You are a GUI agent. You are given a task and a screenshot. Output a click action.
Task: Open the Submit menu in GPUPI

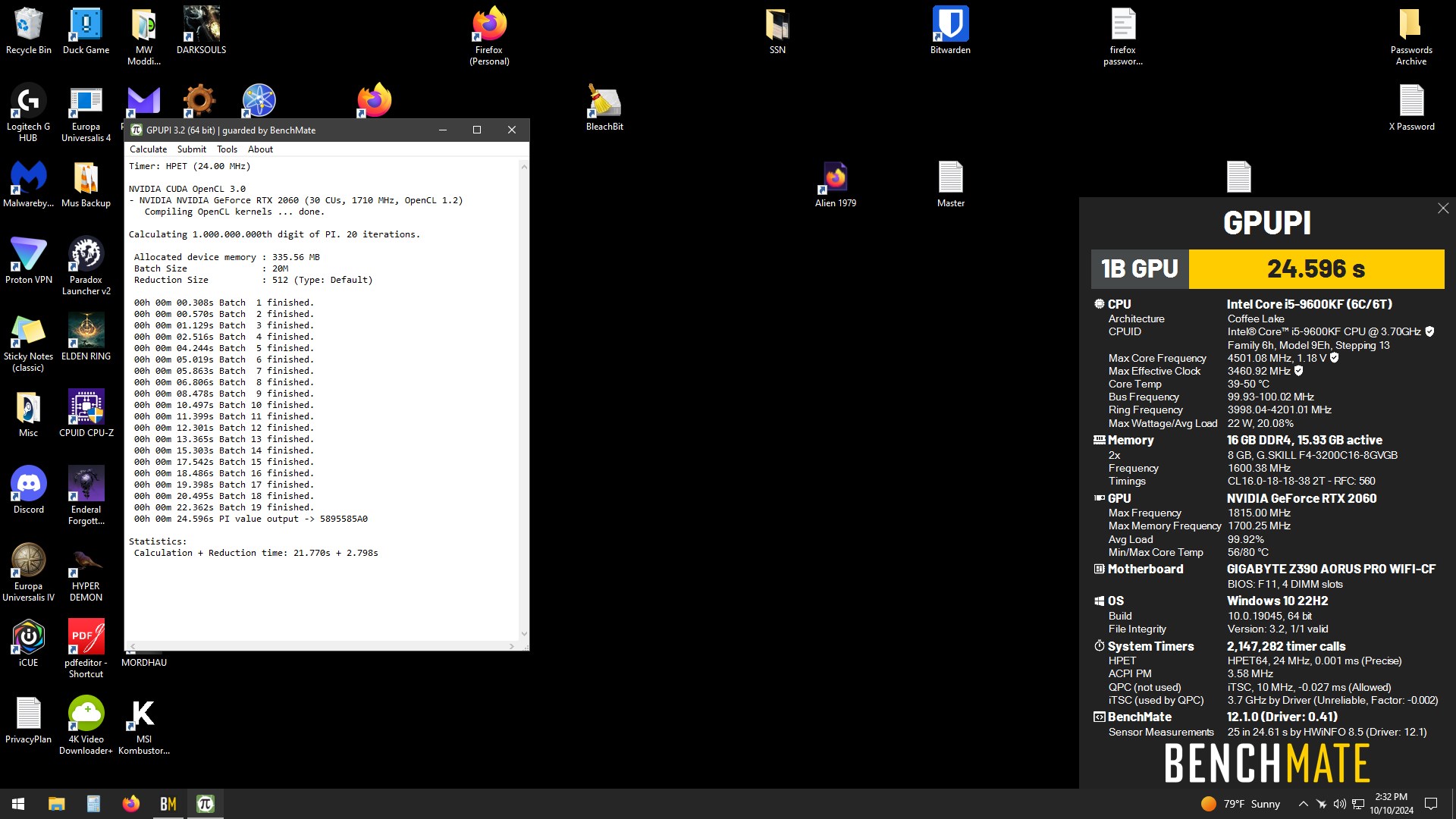click(191, 149)
